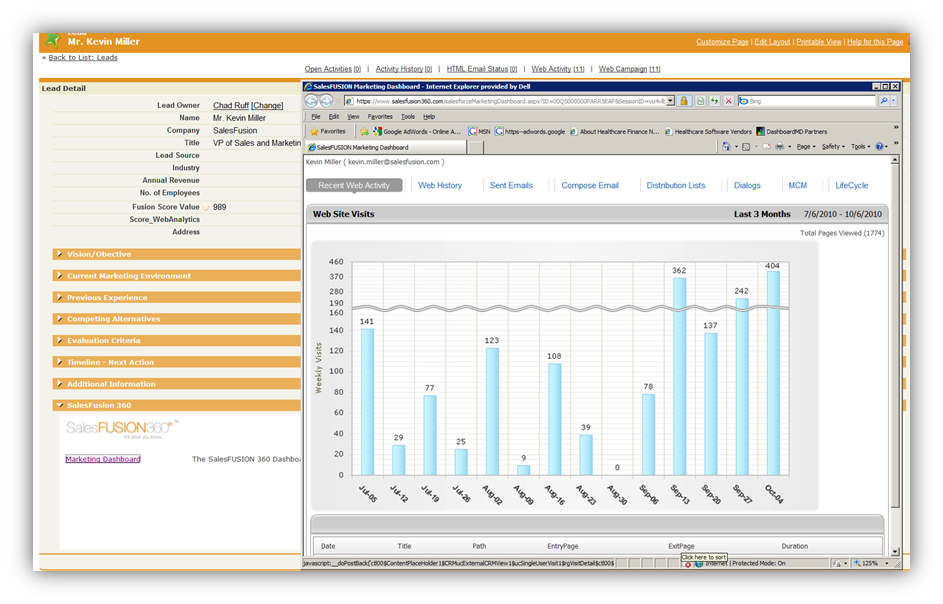Switch to the Sent Emails tab

(511, 185)
